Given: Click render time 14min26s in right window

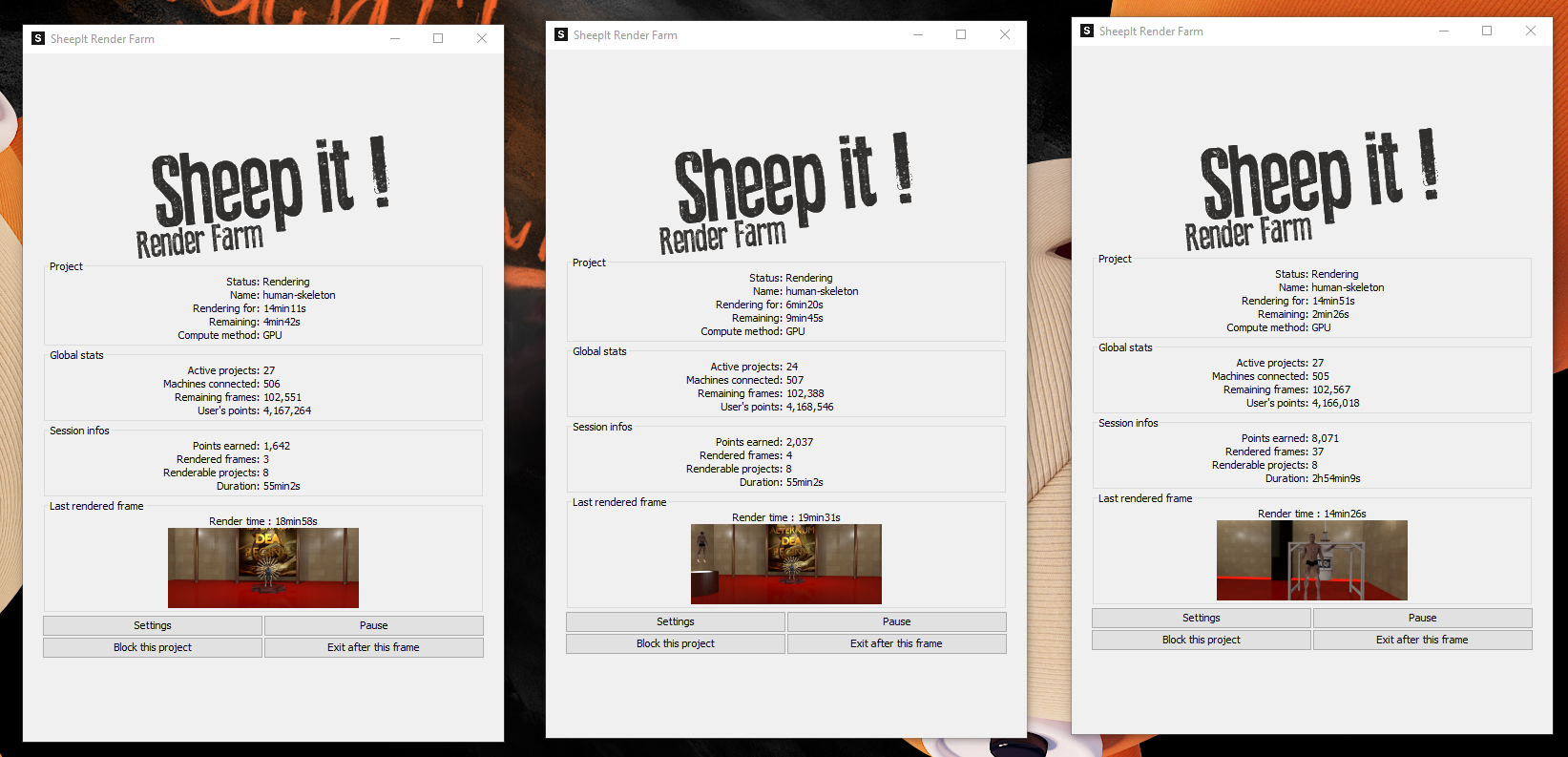Looking at the screenshot, I should tap(1345, 514).
